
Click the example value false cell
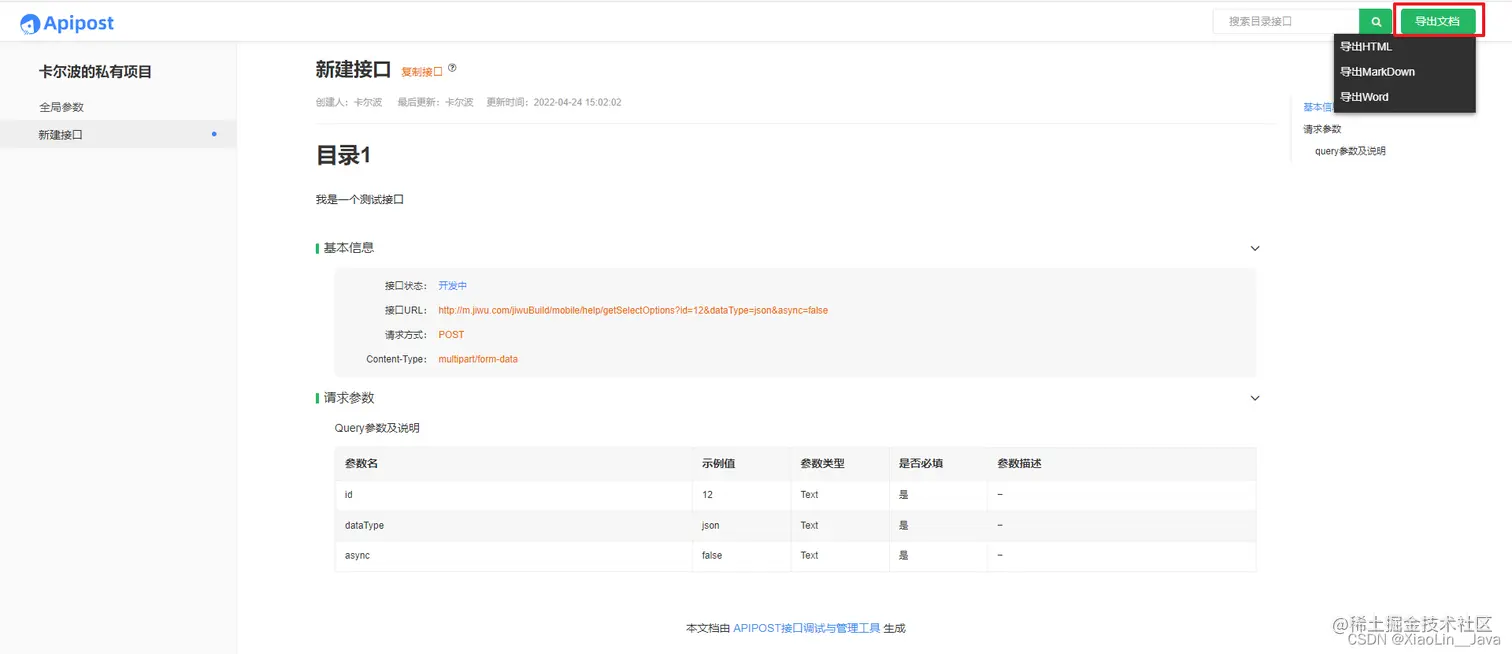pyautogui.click(x=741, y=556)
